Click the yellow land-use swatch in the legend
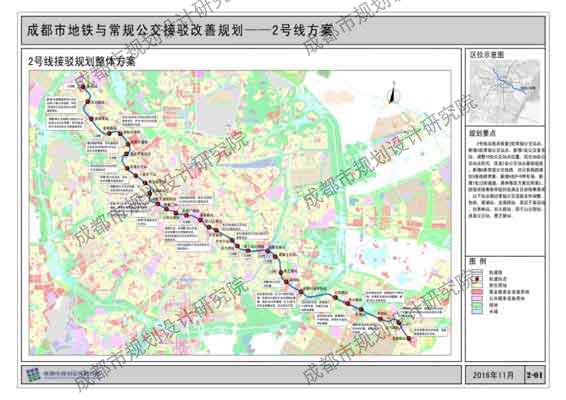The image size is (566, 400). (x=477, y=285)
